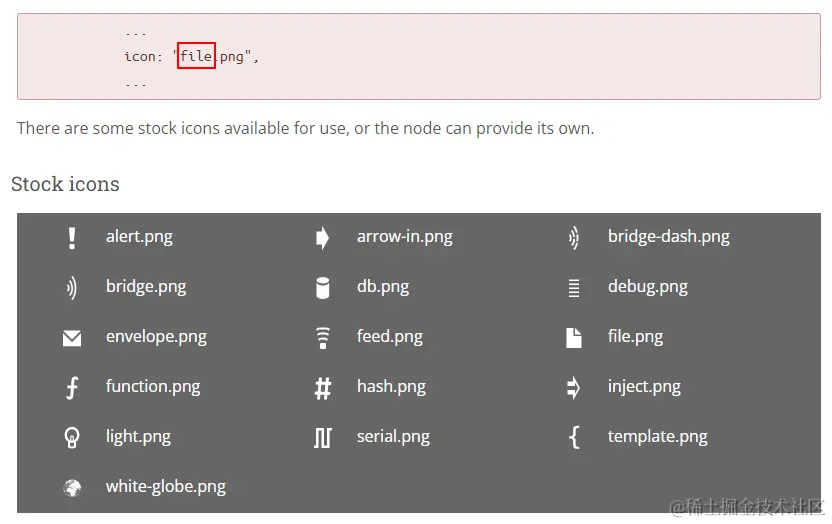Pick the inject arrow icon
This screenshot has width=832, height=524.
click(574, 388)
